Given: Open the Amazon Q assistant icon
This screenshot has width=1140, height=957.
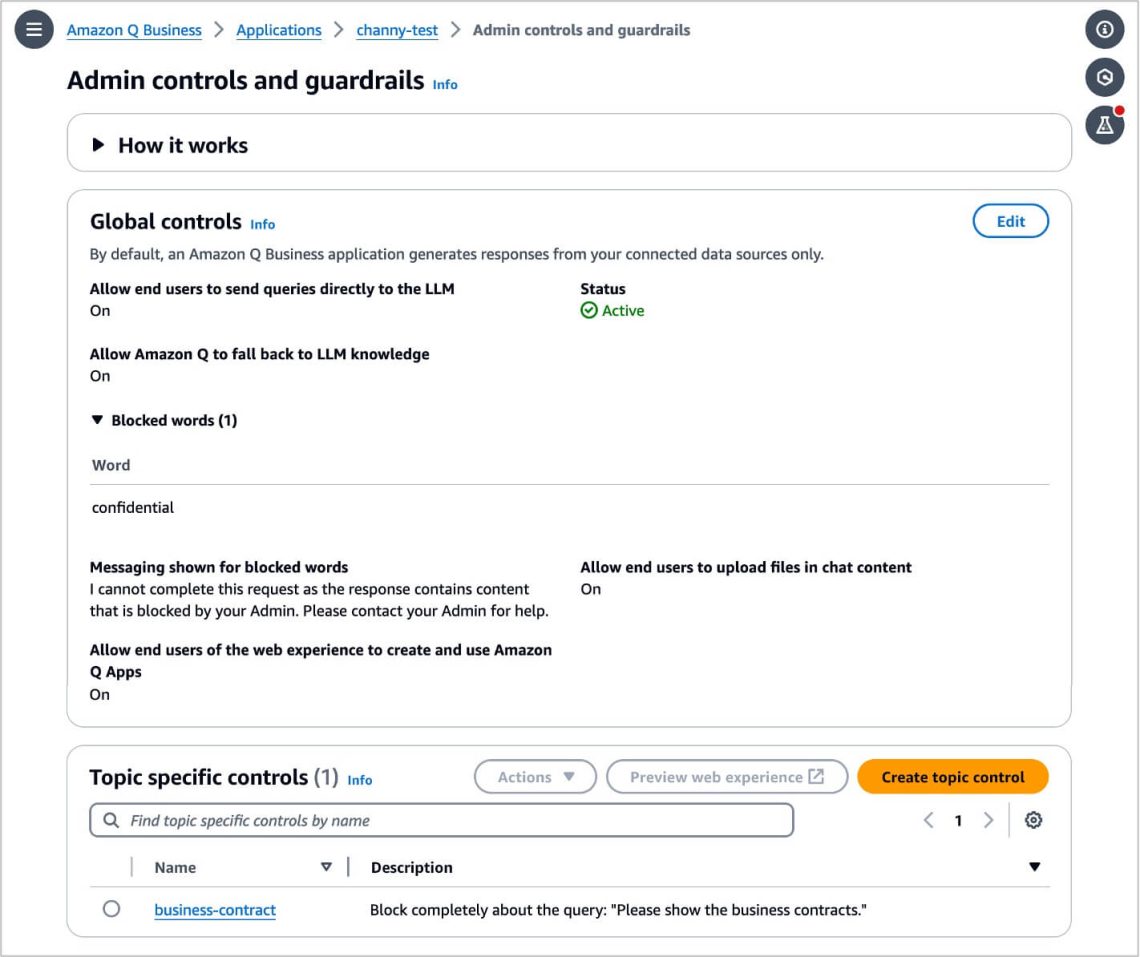Looking at the screenshot, I should coord(1104,77).
